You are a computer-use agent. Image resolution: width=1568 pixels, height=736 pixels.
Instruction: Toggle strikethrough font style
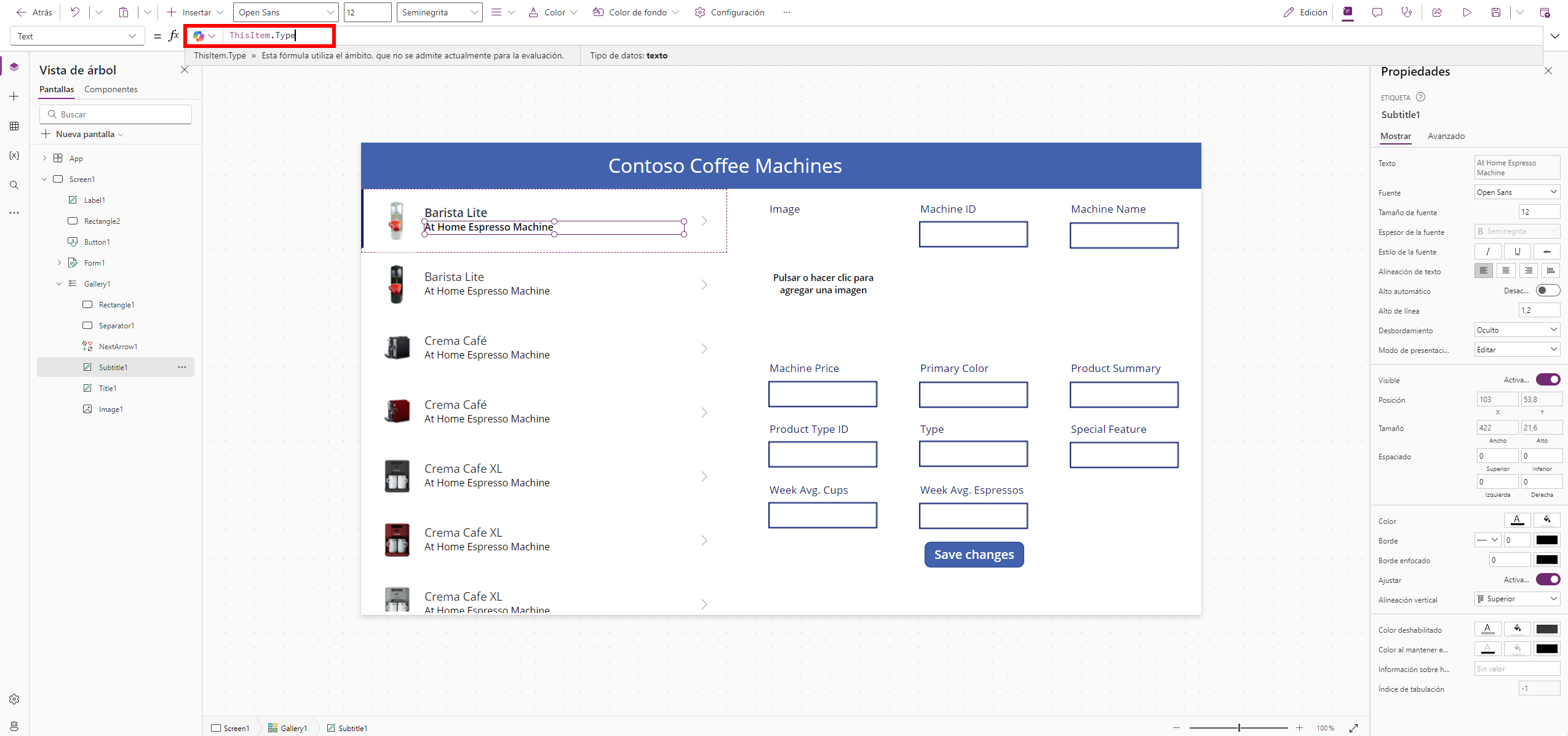1546,251
